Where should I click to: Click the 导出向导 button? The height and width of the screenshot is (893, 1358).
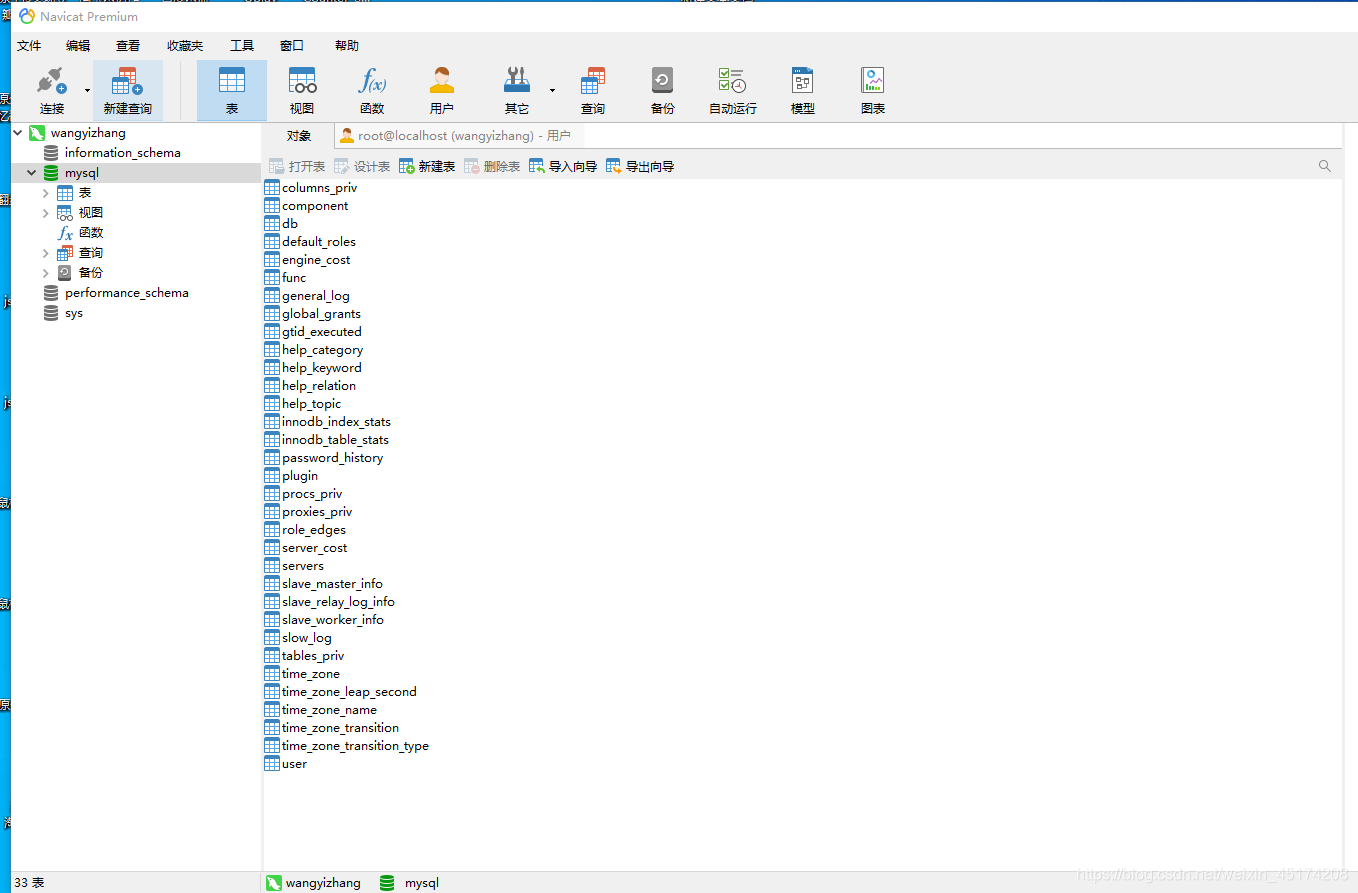tap(640, 166)
